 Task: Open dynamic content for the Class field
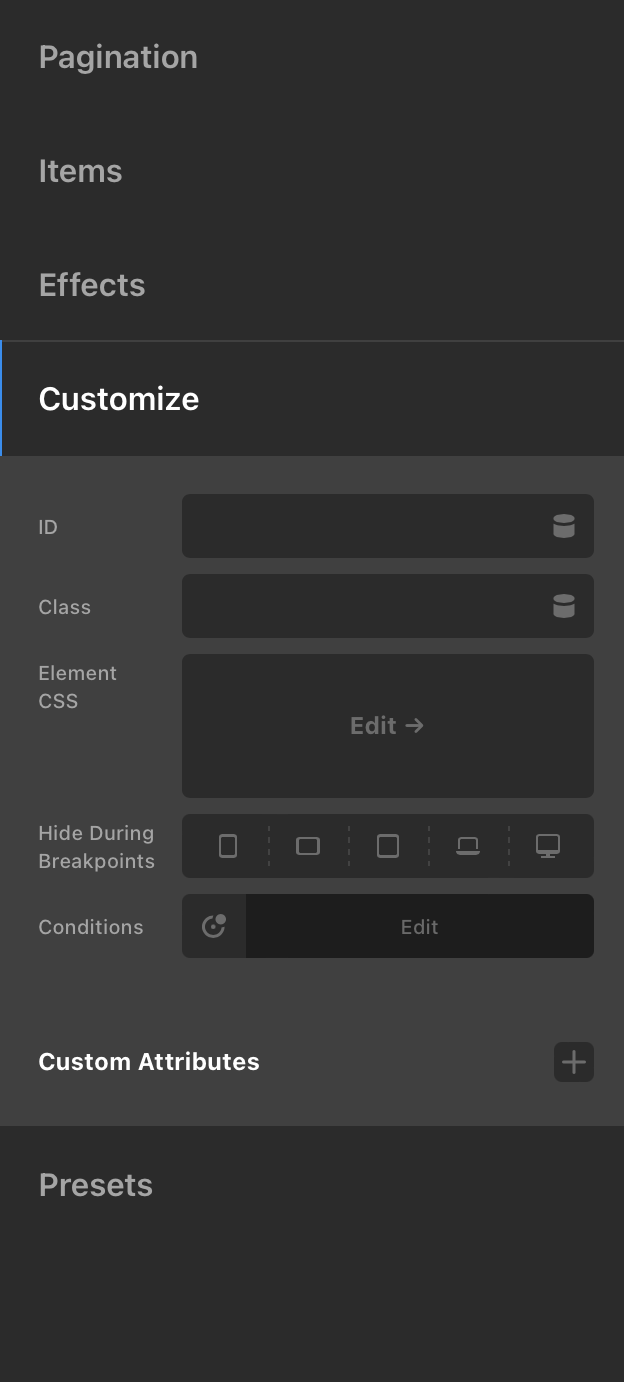[564, 606]
